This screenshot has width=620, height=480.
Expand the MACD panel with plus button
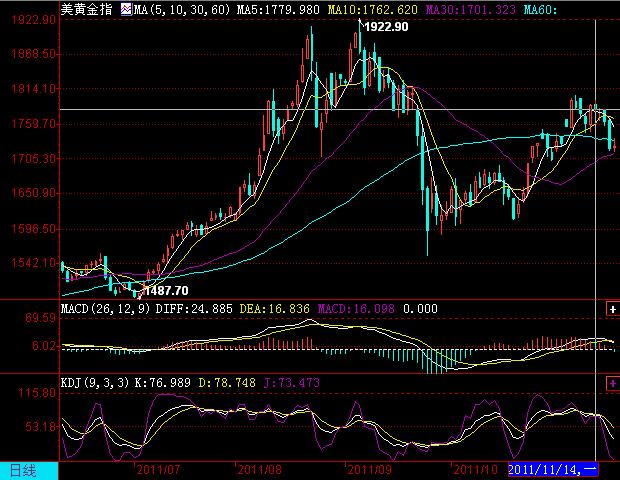pyautogui.click(x=613, y=309)
